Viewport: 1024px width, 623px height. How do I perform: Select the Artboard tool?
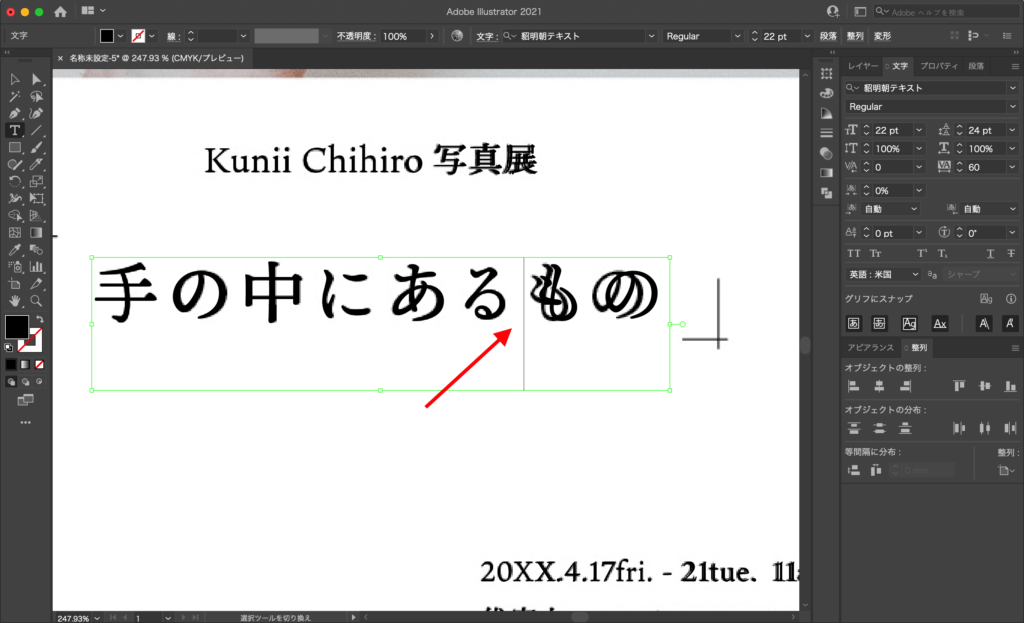click(14, 283)
